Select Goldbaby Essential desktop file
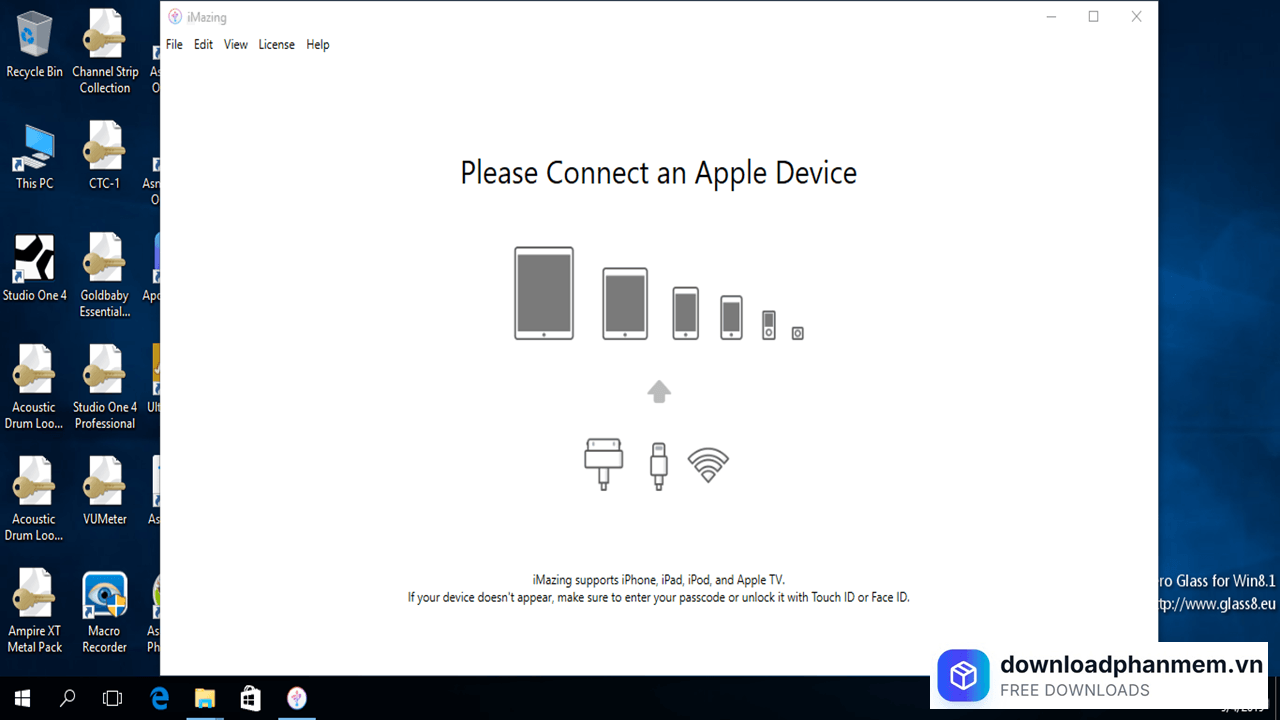The width and height of the screenshot is (1280, 720). [105, 276]
